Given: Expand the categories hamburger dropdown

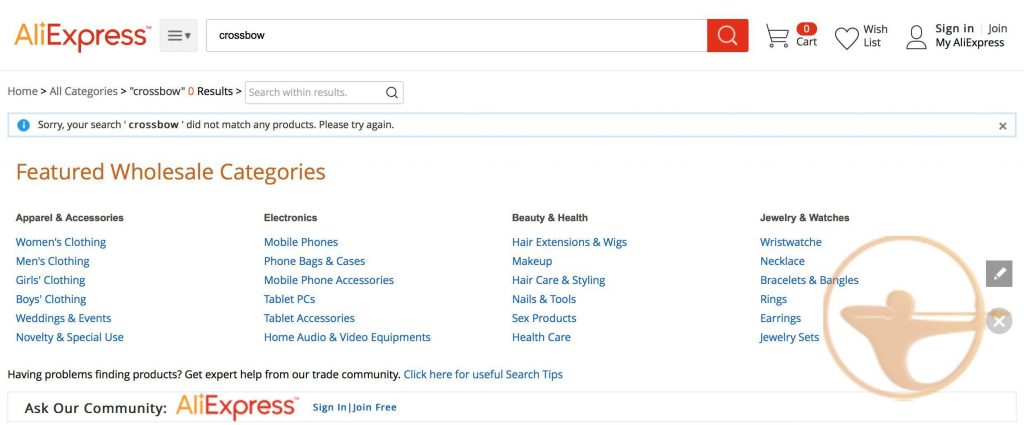Looking at the screenshot, I should [179, 35].
